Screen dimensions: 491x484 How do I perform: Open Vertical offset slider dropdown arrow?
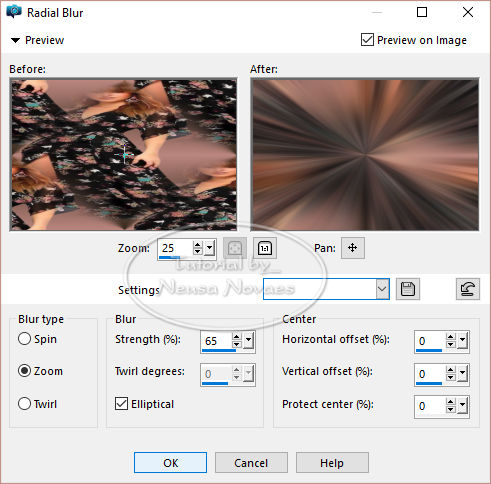click(462, 374)
